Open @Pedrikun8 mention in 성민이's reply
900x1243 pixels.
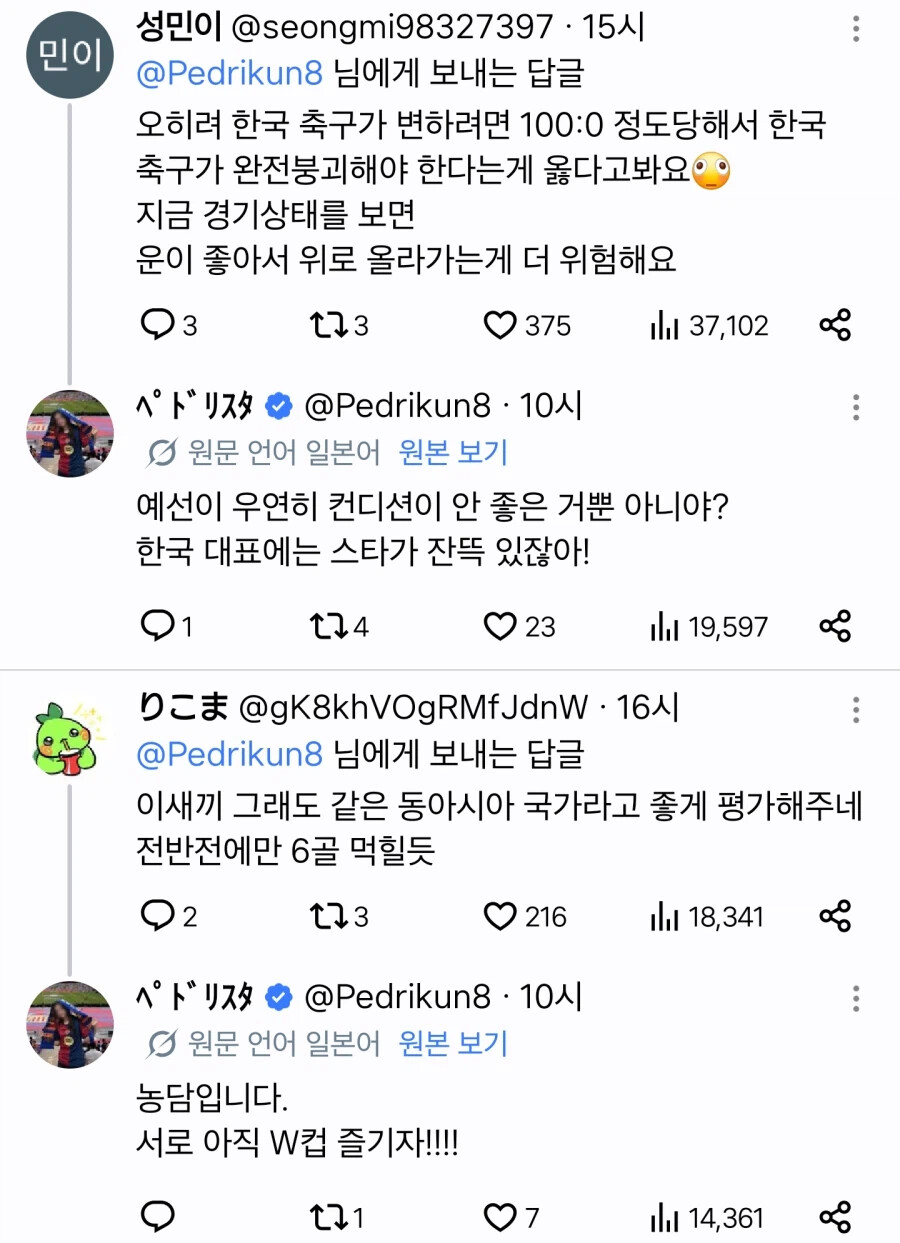tap(230, 73)
